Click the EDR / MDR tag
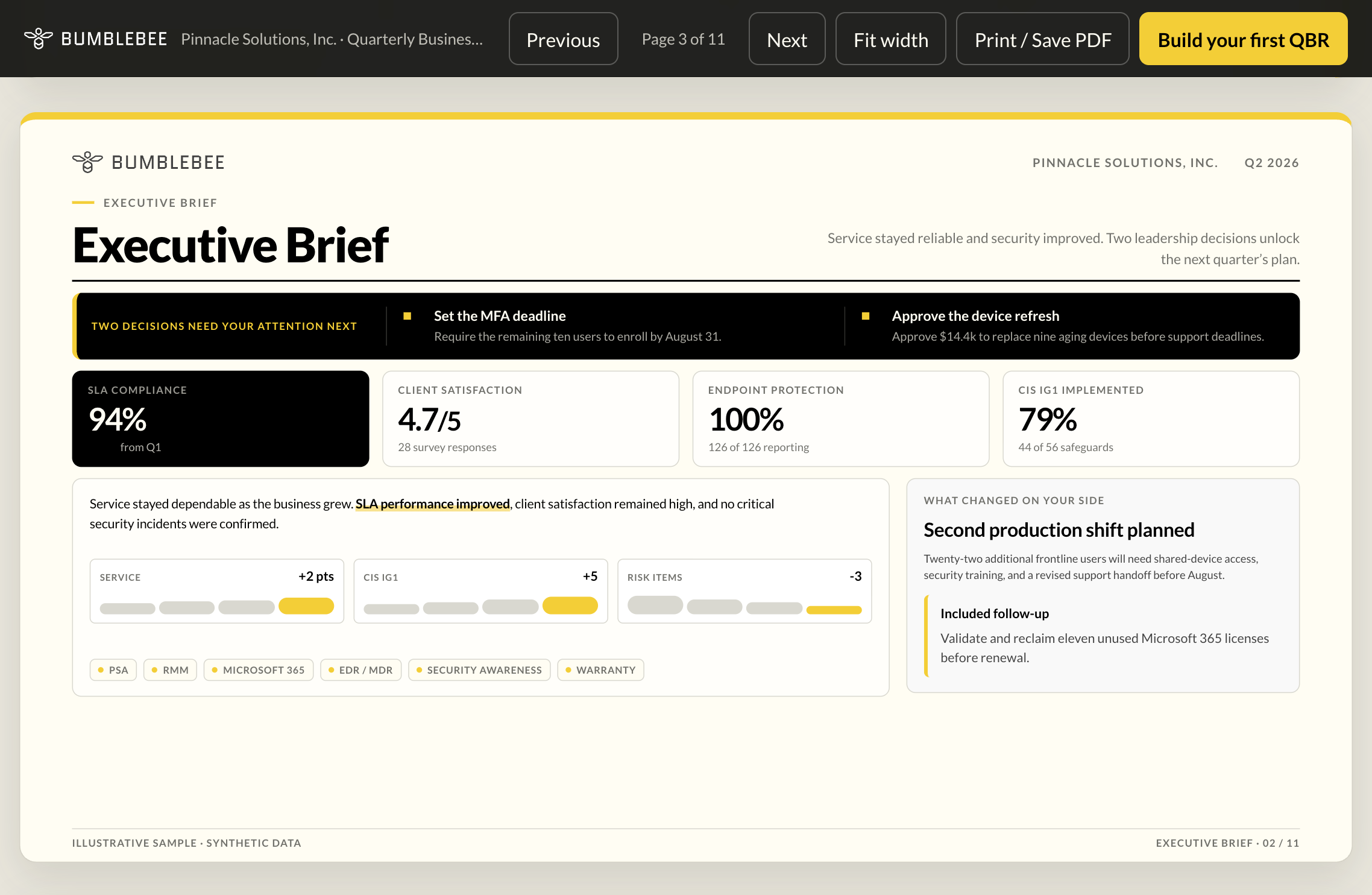This screenshot has height=895, width=1372. coord(360,670)
